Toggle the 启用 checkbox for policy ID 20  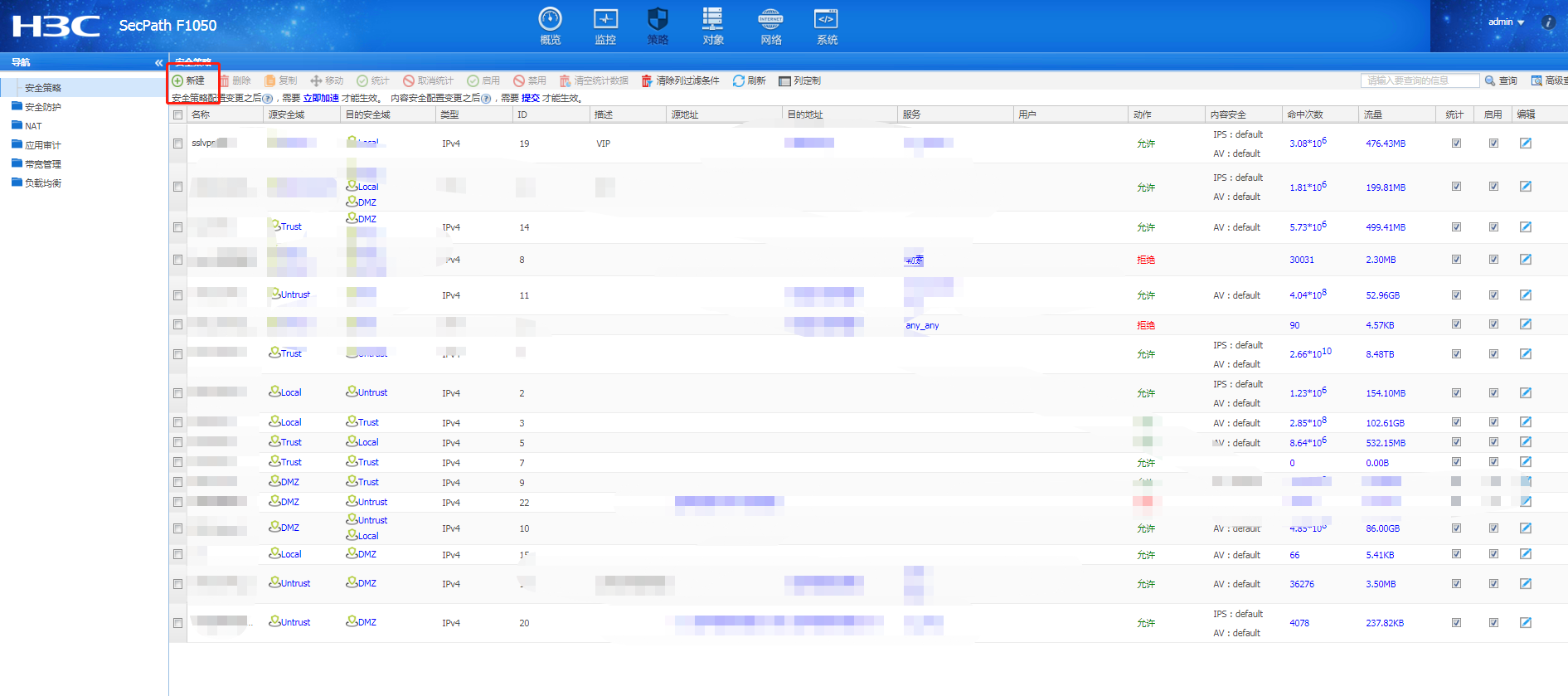[x=1493, y=623]
